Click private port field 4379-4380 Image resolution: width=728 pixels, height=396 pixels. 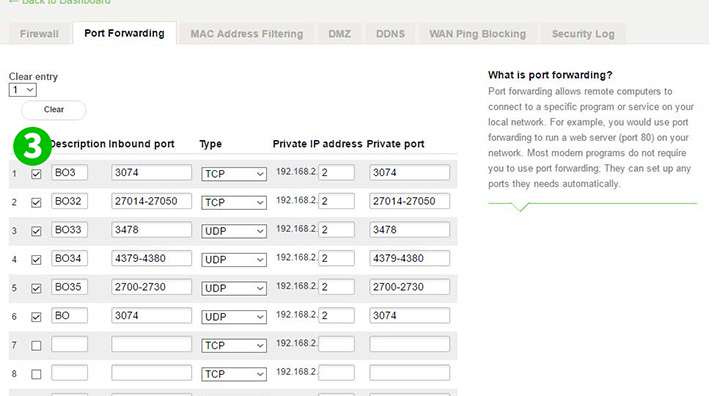tap(410, 259)
